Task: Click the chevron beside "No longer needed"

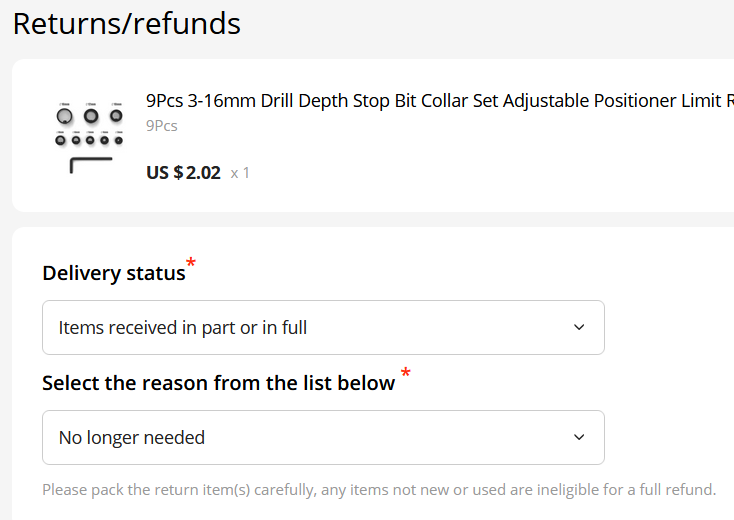Action: pyautogui.click(x=578, y=437)
